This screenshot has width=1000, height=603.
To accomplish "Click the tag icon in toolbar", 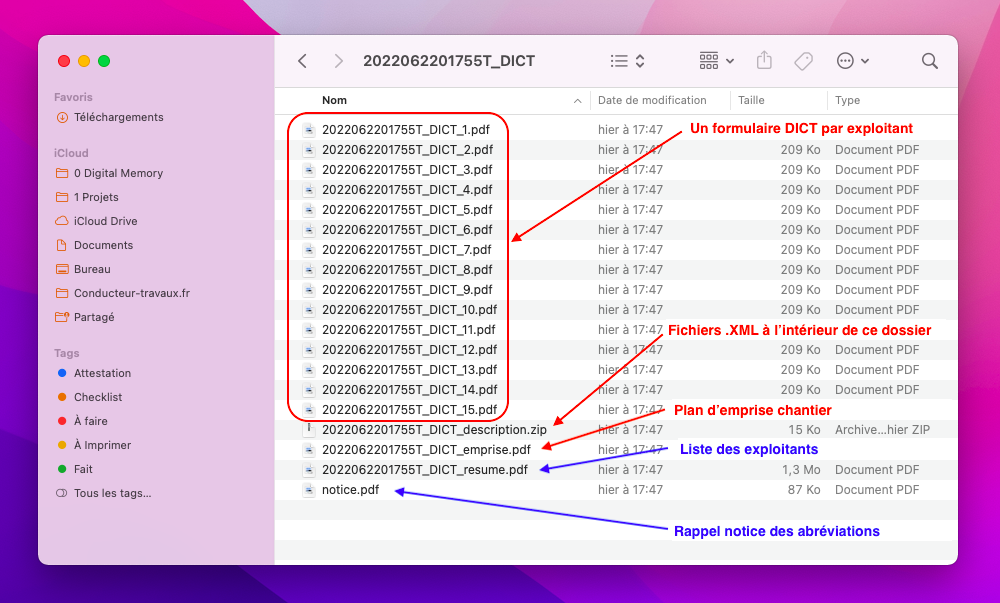I will pyautogui.click(x=803, y=61).
